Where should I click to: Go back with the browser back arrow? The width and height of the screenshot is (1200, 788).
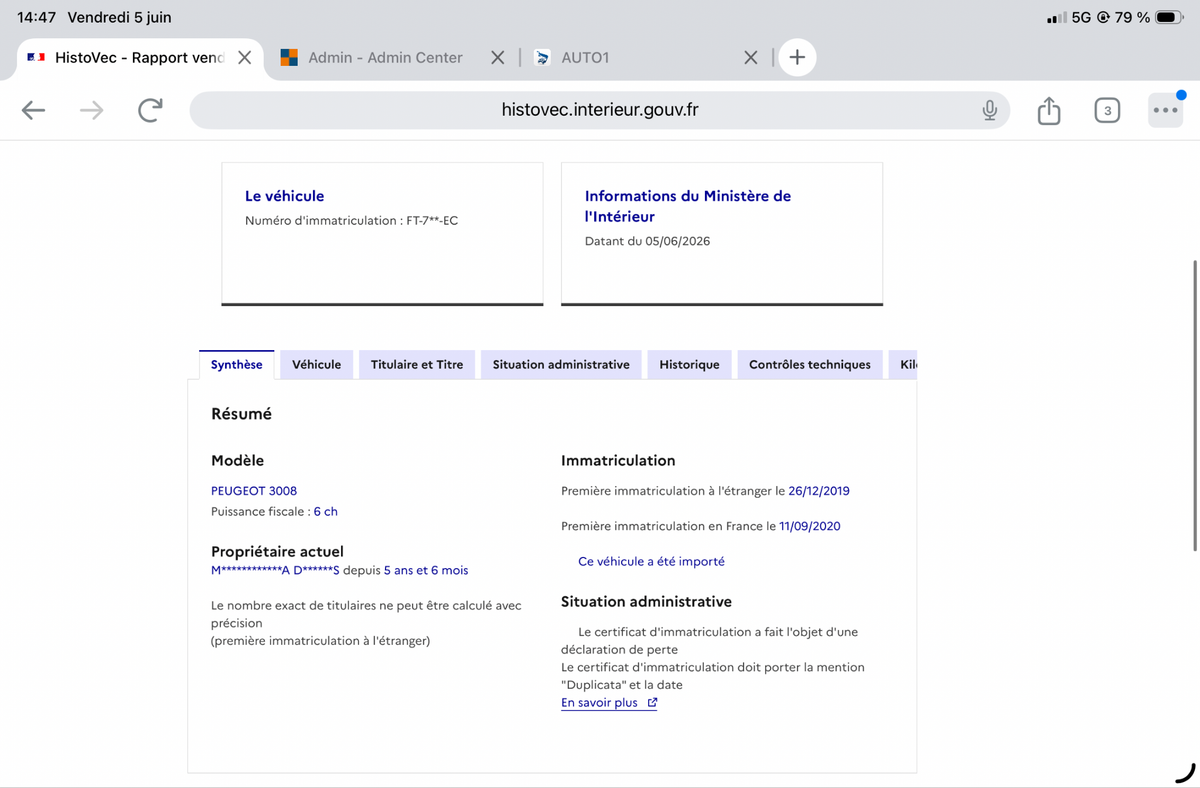[x=34, y=110]
